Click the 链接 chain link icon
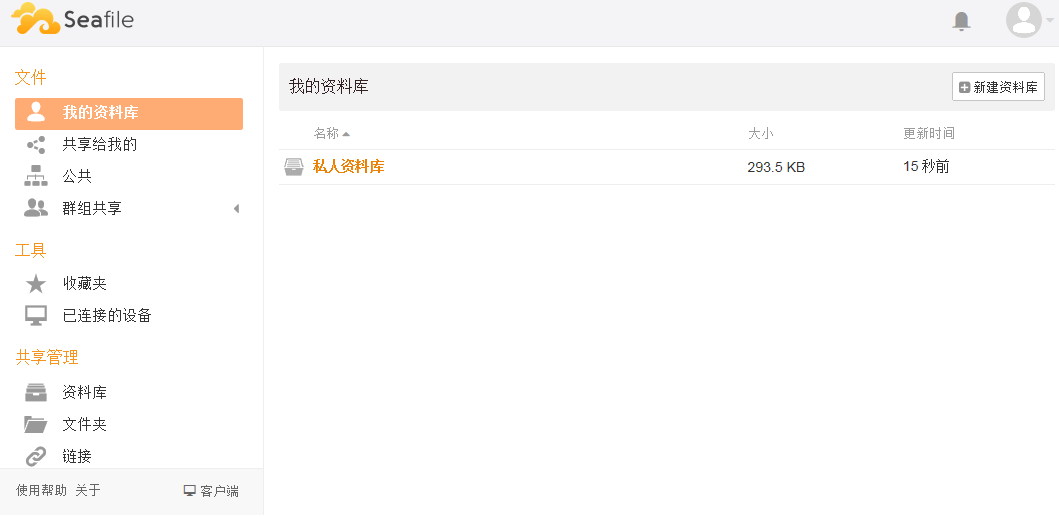This screenshot has width=1059, height=517. point(36,457)
